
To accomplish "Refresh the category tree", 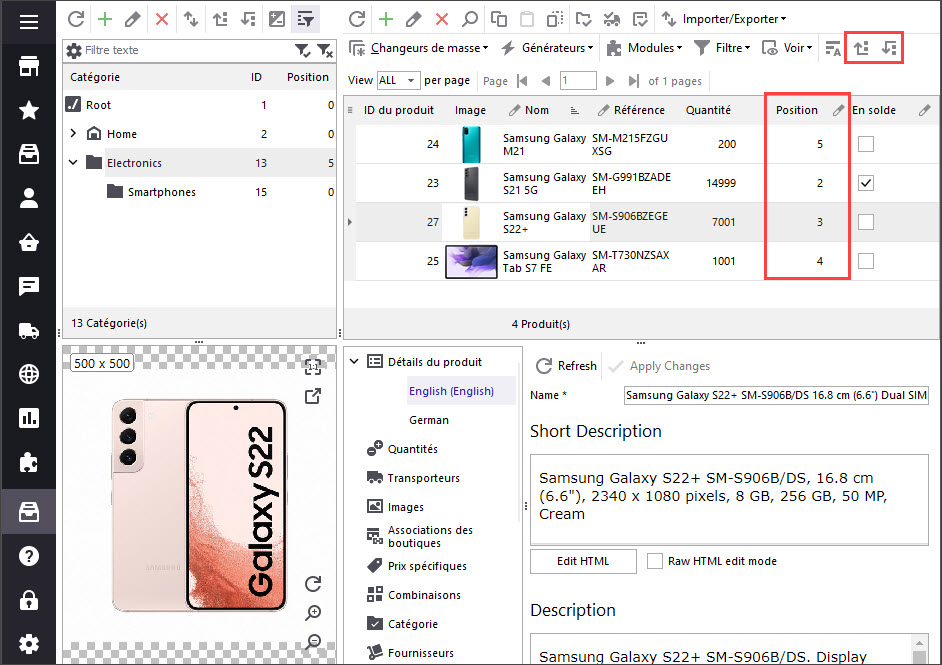I will tap(76, 19).
